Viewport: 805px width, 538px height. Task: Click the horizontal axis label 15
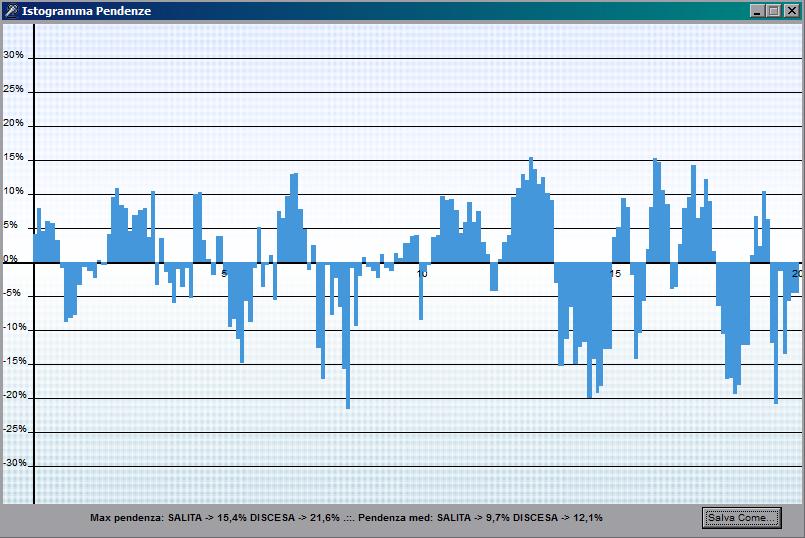[x=615, y=274]
